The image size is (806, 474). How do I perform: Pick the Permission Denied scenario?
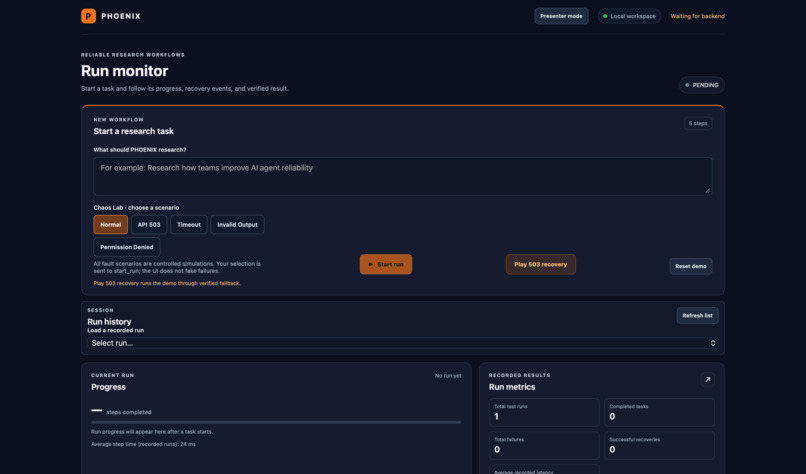click(x=126, y=247)
